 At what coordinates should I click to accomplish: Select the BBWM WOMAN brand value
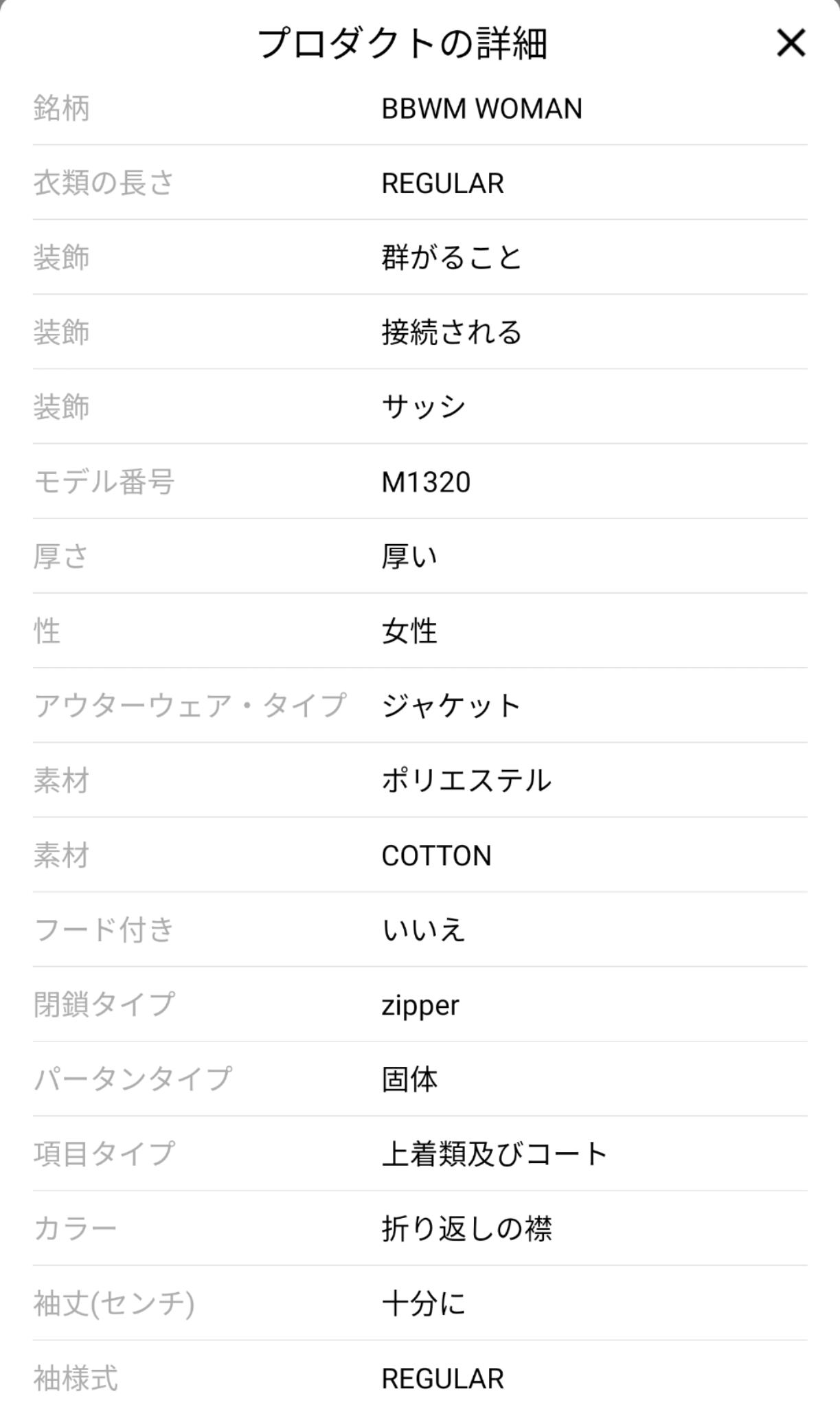481,109
